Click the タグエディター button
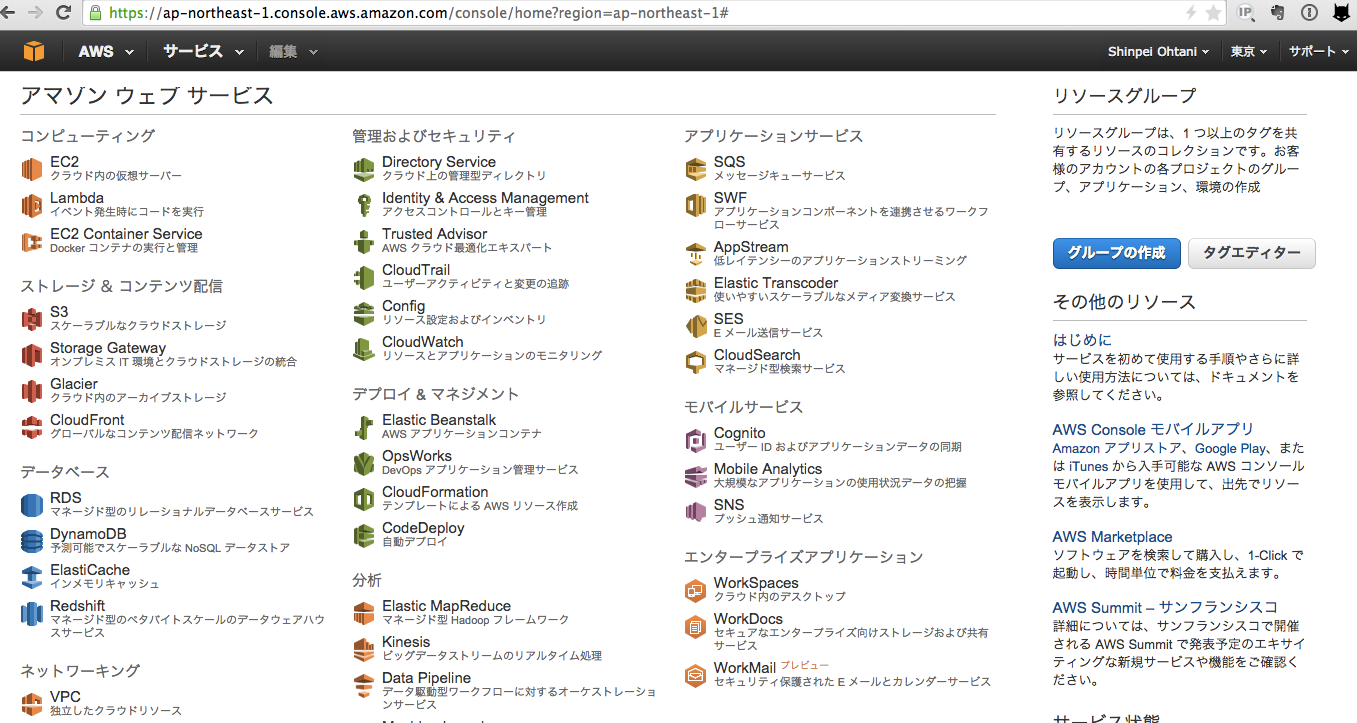Screen dimensions: 1357x723 click(1251, 253)
